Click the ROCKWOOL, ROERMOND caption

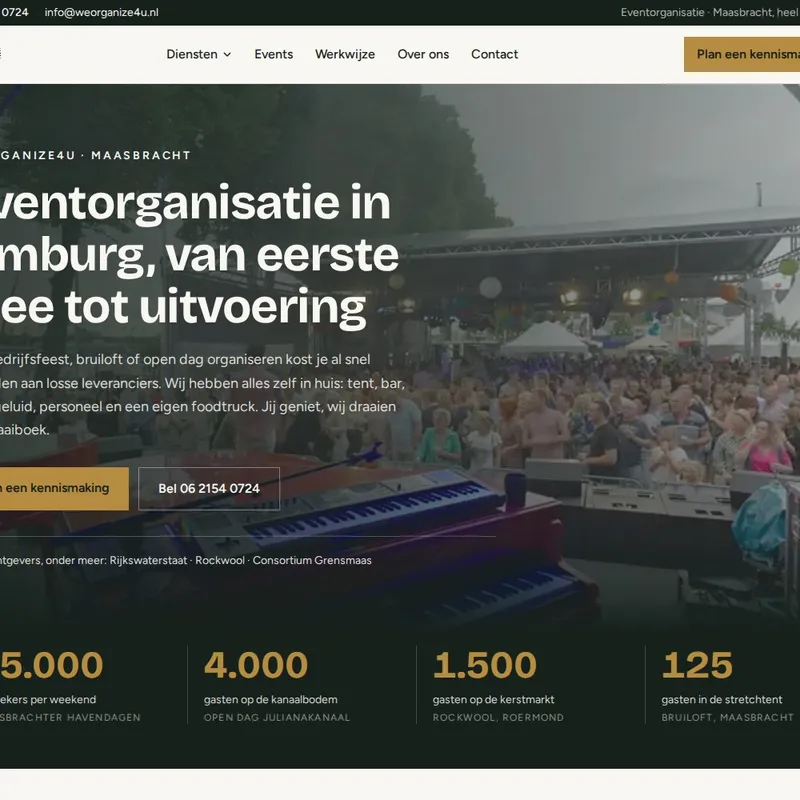click(498, 717)
